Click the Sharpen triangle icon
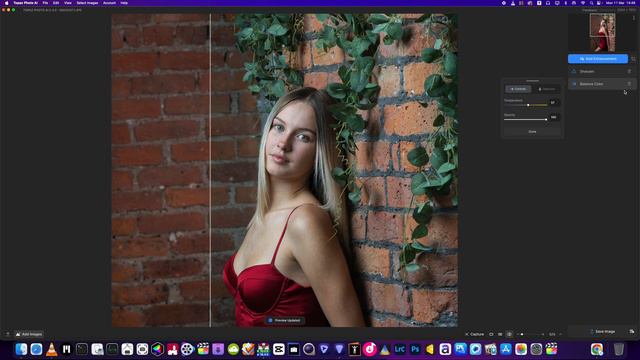Screen dimensions: 640x360 click(574, 71)
